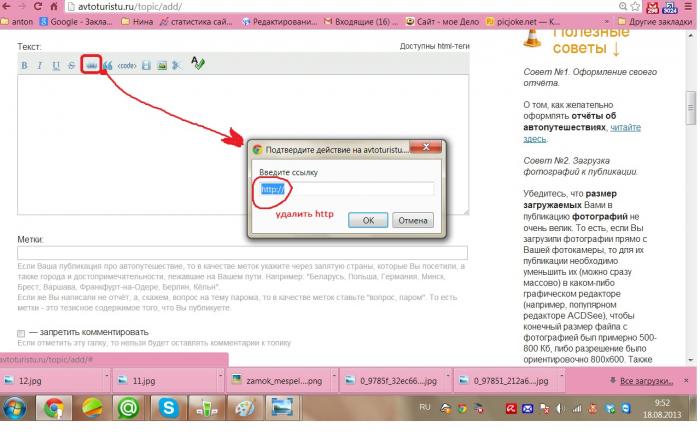Apply underline formatting in the editor toolbar
Image resolution: width=700 pixels, height=438 pixels.
point(56,65)
